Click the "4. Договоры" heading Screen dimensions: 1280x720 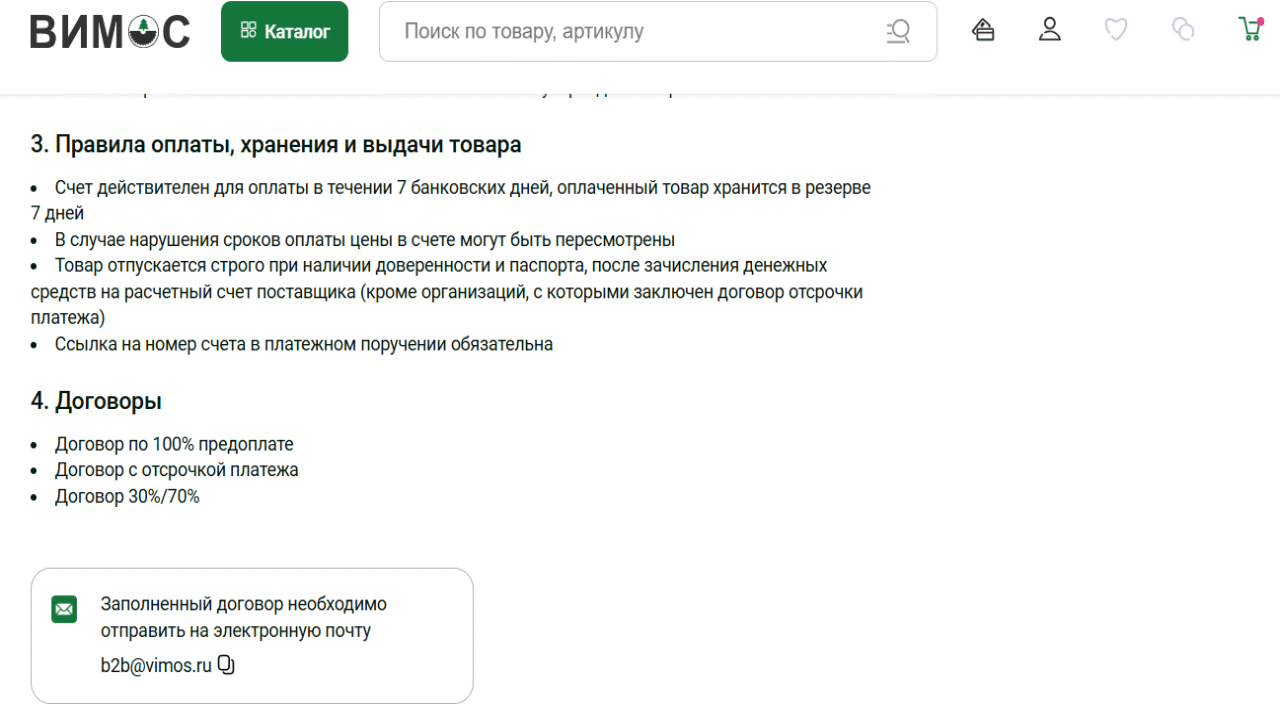tap(96, 402)
